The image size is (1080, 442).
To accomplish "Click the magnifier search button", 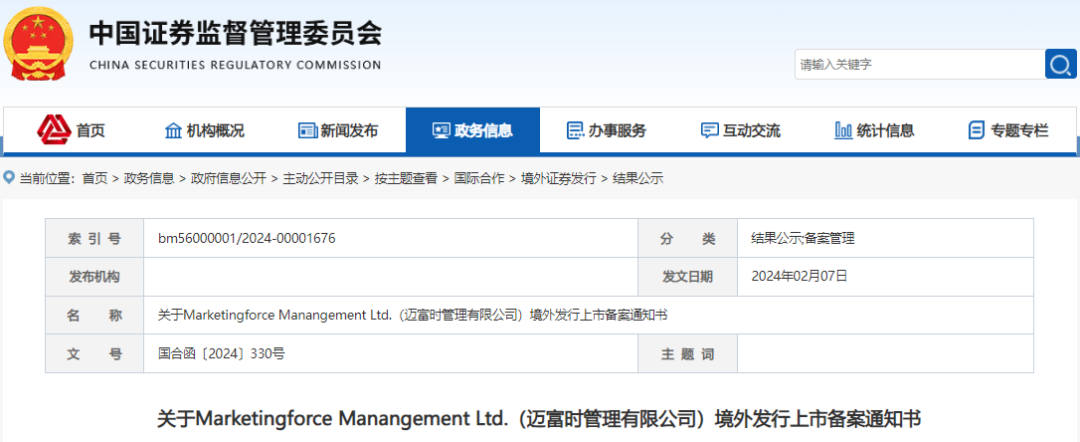I will coord(1061,65).
